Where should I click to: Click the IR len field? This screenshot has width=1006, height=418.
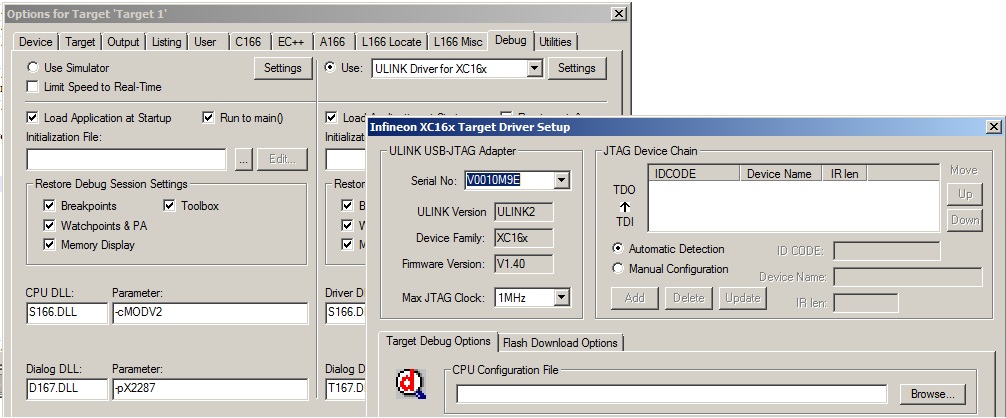click(x=865, y=303)
